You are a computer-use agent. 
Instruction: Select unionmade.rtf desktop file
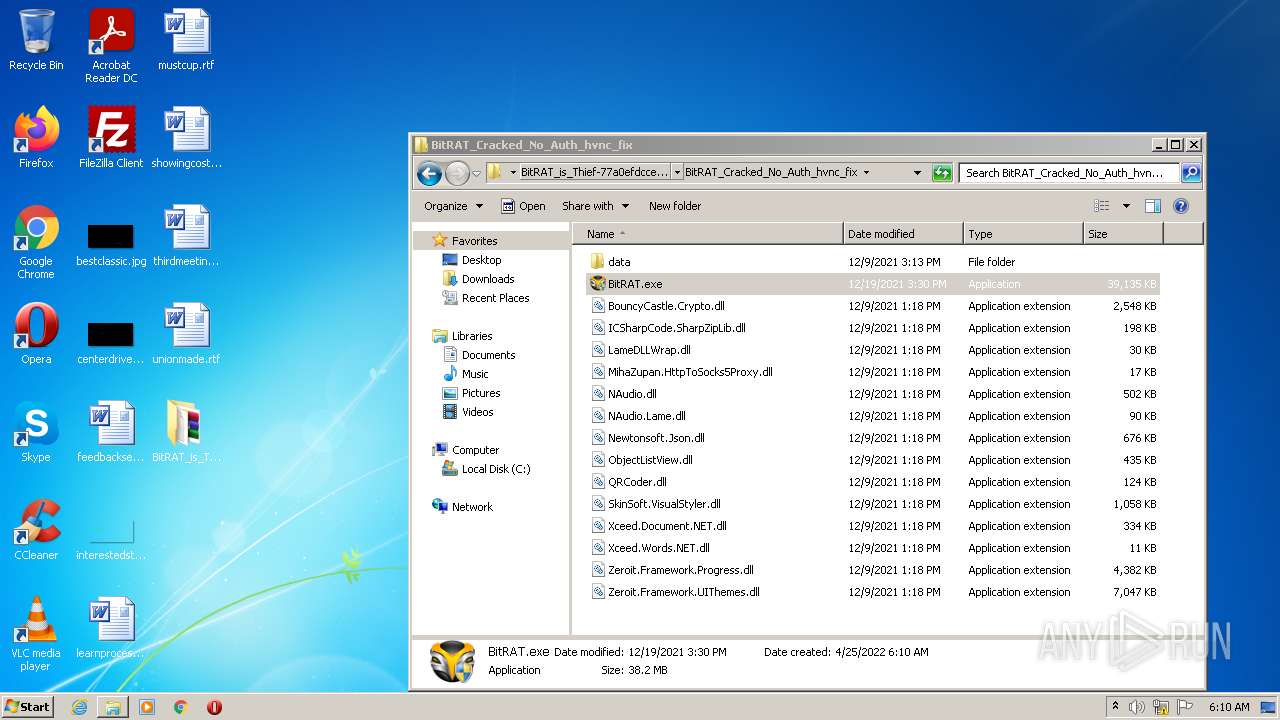click(186, 334)
